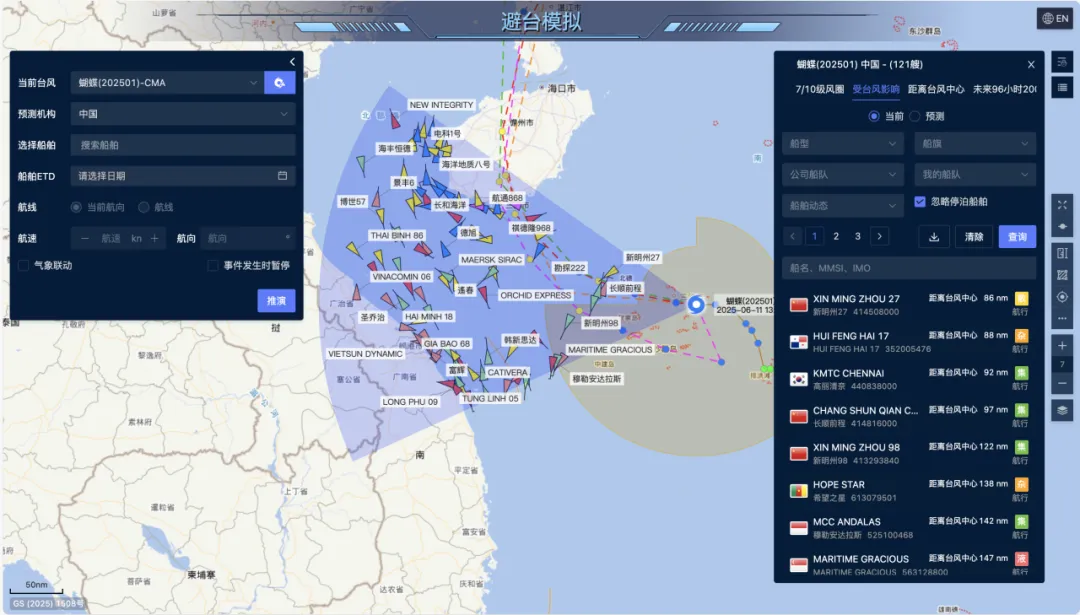Collapse the left simulation panel
Viewport: 1080px width, 615px height.
point(292,62)
